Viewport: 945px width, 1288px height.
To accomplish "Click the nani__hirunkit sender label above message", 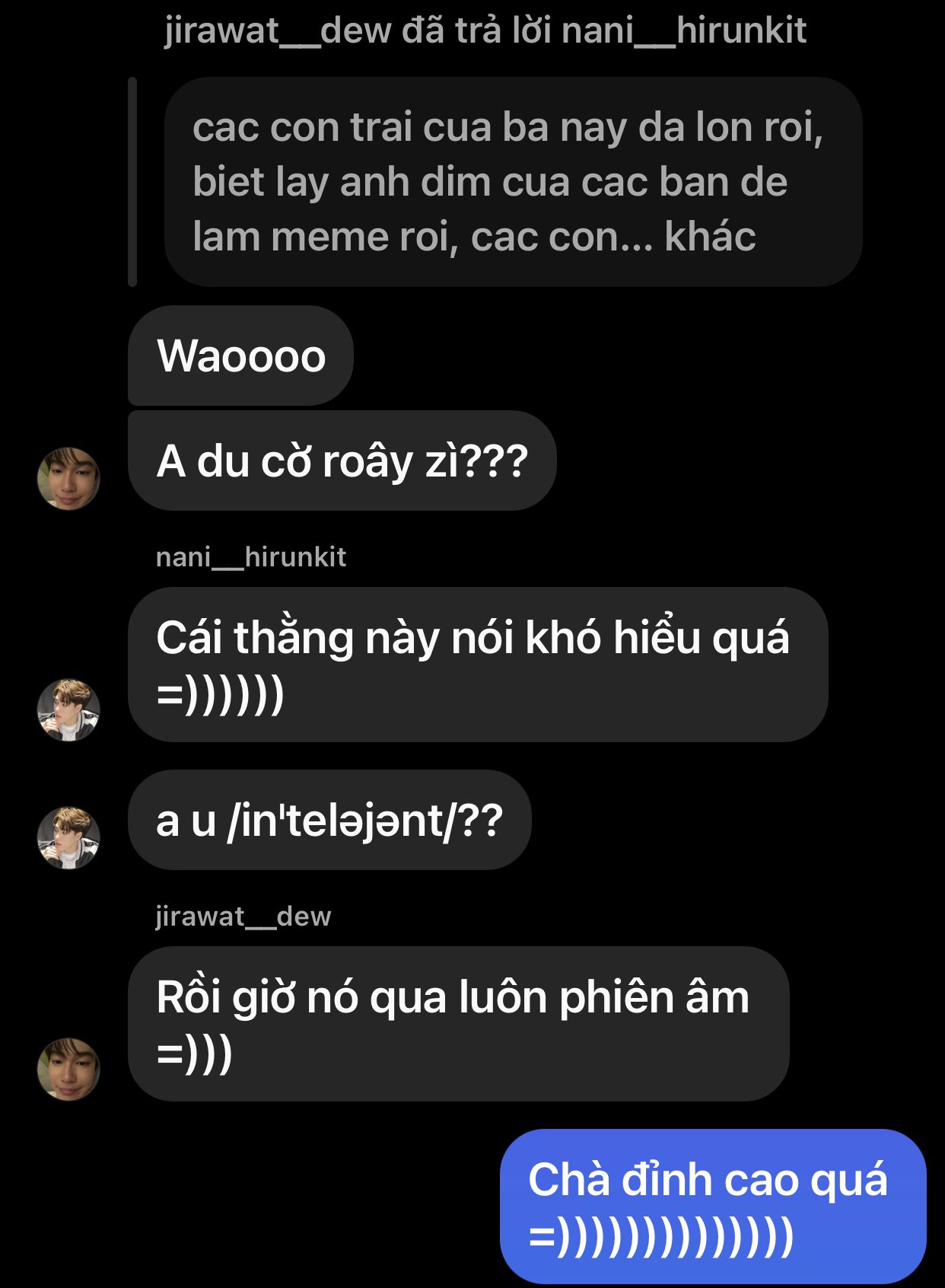I will 251,557.
